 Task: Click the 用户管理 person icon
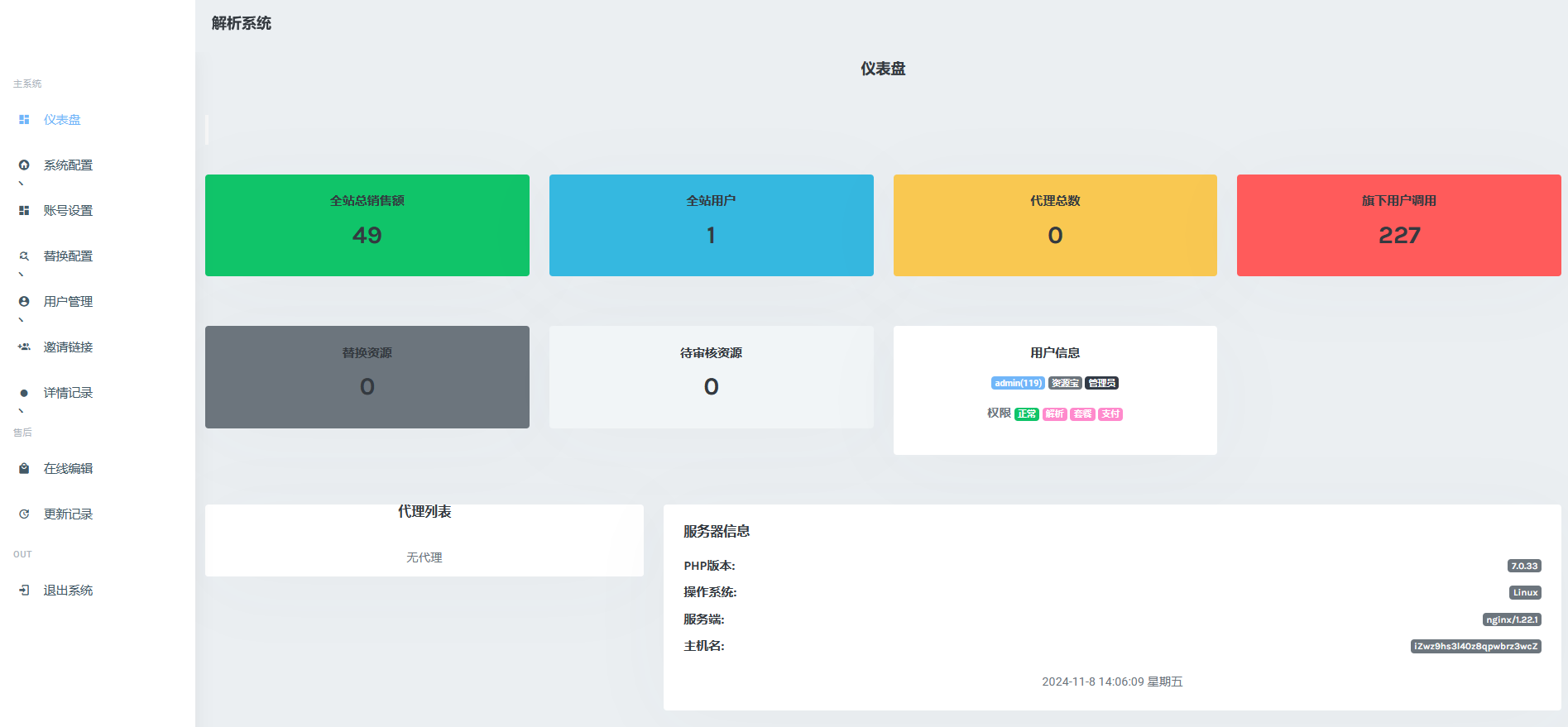click(x=24, y=302)
